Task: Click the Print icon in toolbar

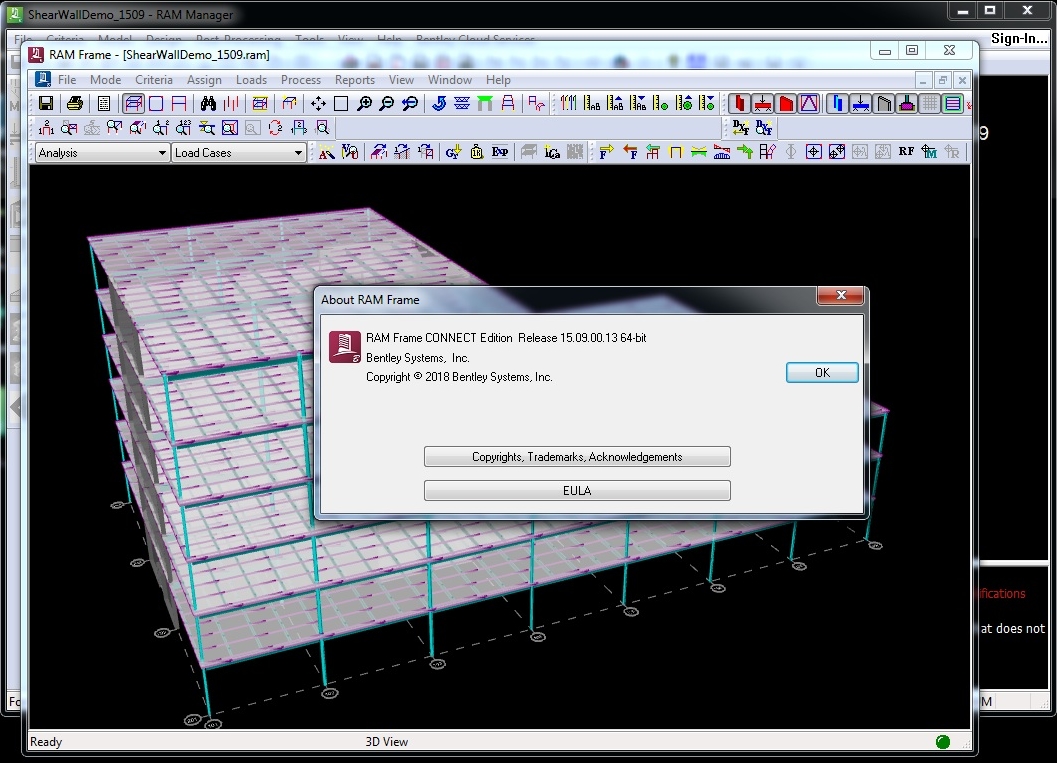Action: [x=75, y=103]
